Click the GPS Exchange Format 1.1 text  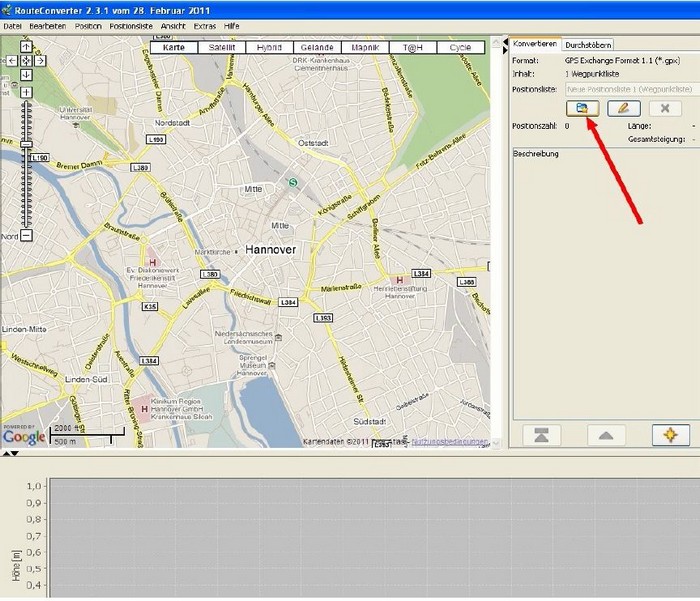(622, 60)
